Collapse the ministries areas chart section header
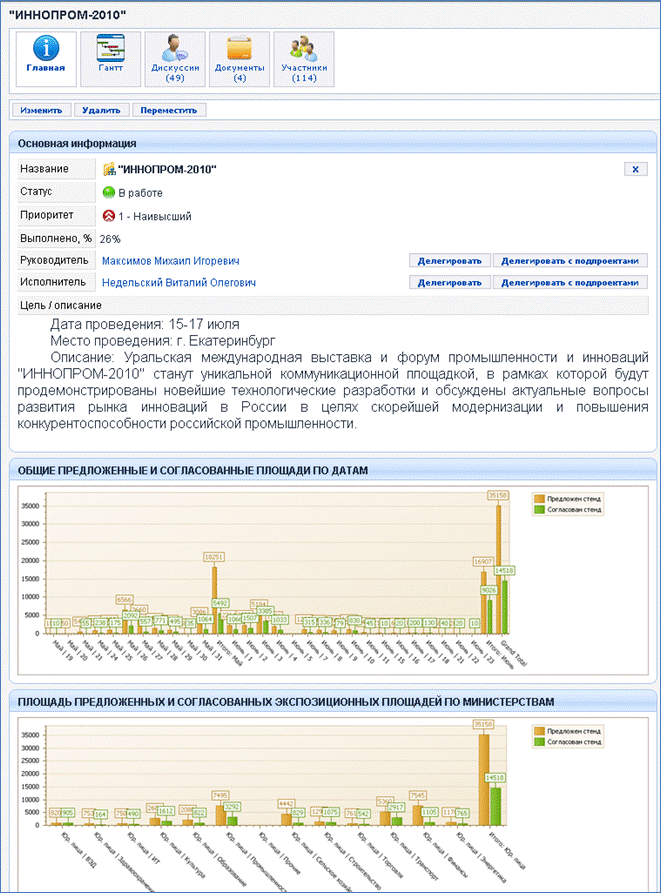Viewport: 661px width, 893px height. click(x=333, y=702)
